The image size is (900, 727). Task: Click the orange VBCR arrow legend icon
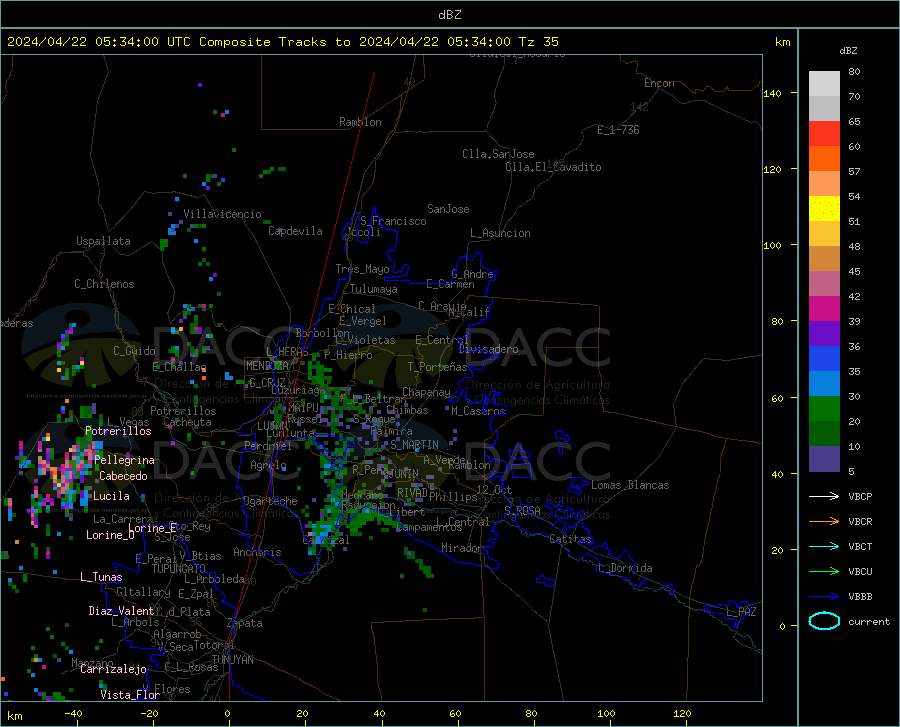coord(824,521)
